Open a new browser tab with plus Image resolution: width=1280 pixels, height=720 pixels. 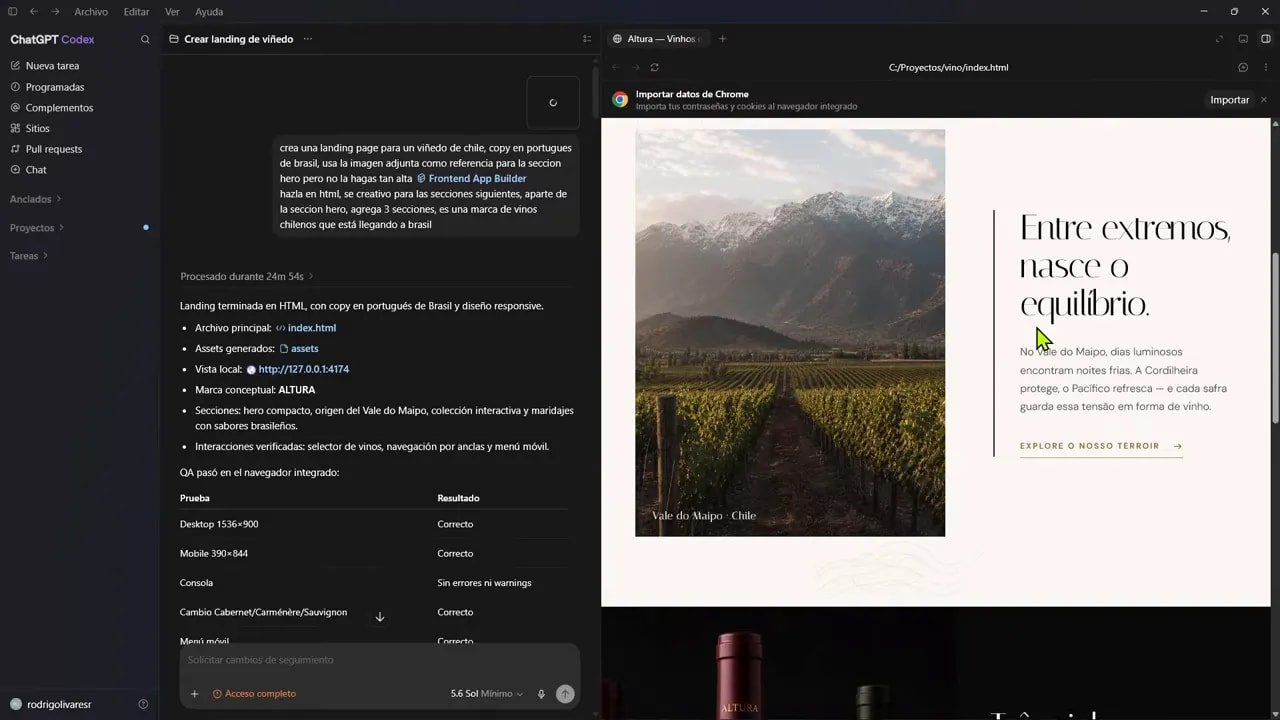click(x=722, y=39)
